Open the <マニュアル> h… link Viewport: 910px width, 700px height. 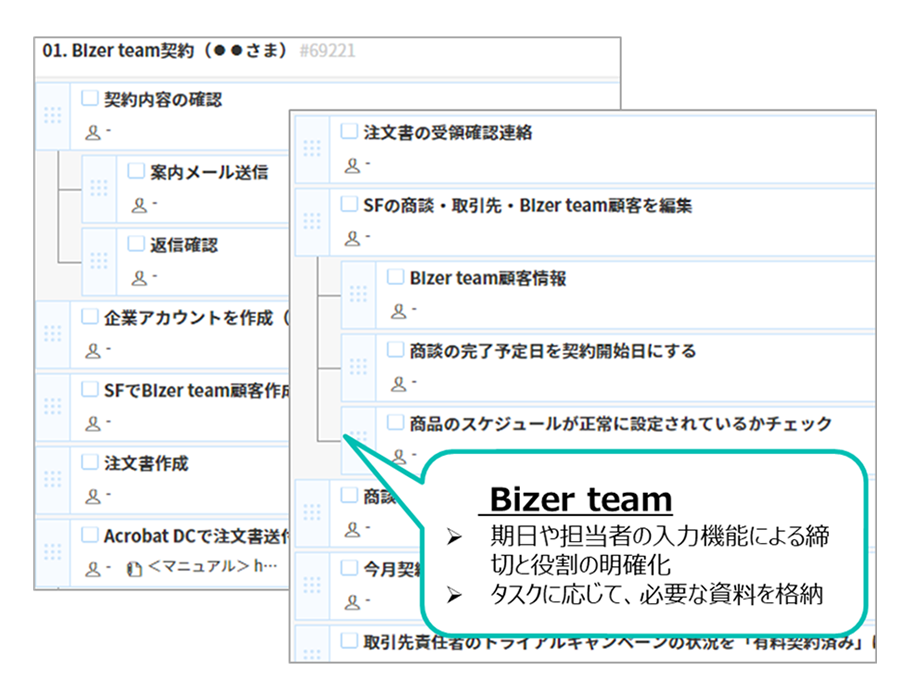tap(212, 566)
